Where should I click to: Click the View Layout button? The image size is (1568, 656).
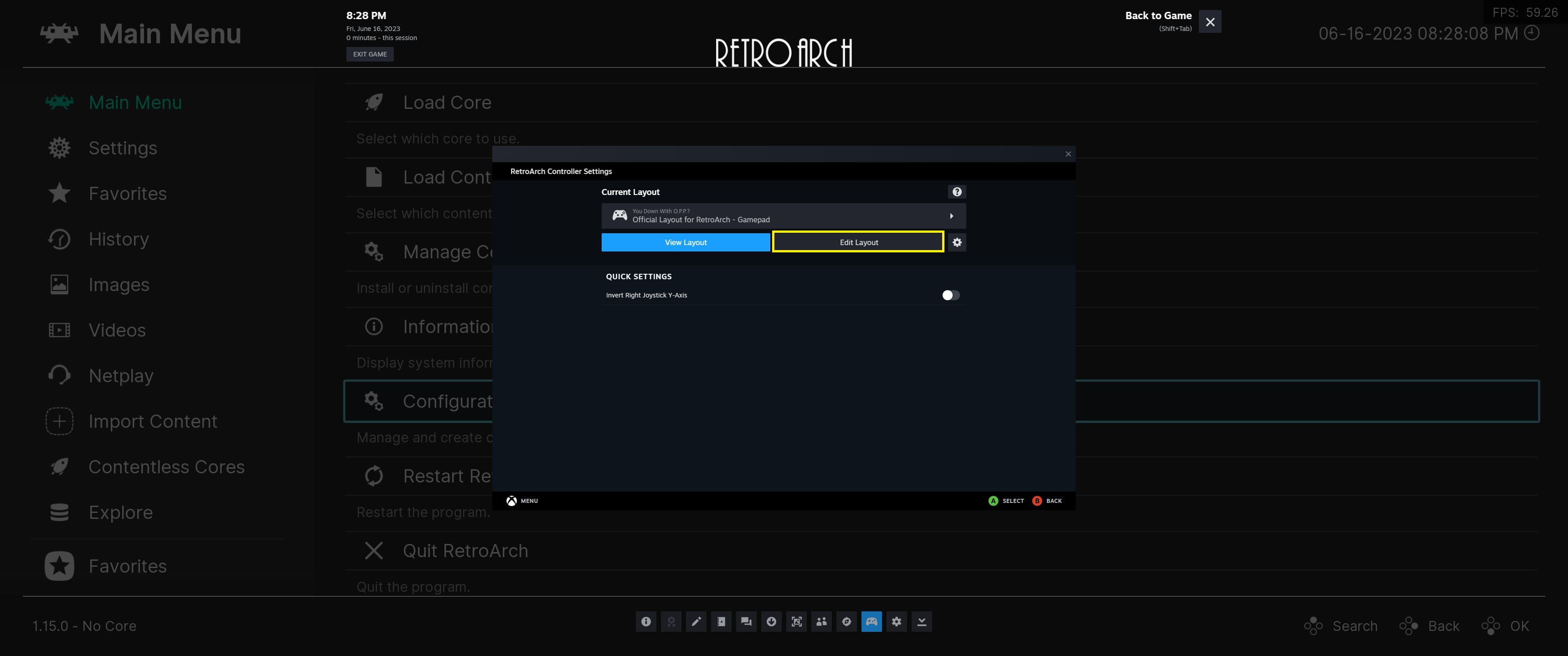tap(686, 242)
